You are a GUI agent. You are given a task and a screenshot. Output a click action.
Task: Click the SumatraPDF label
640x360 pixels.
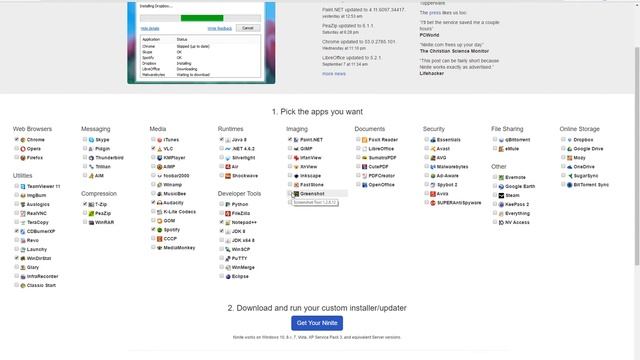tap(382, 158)
